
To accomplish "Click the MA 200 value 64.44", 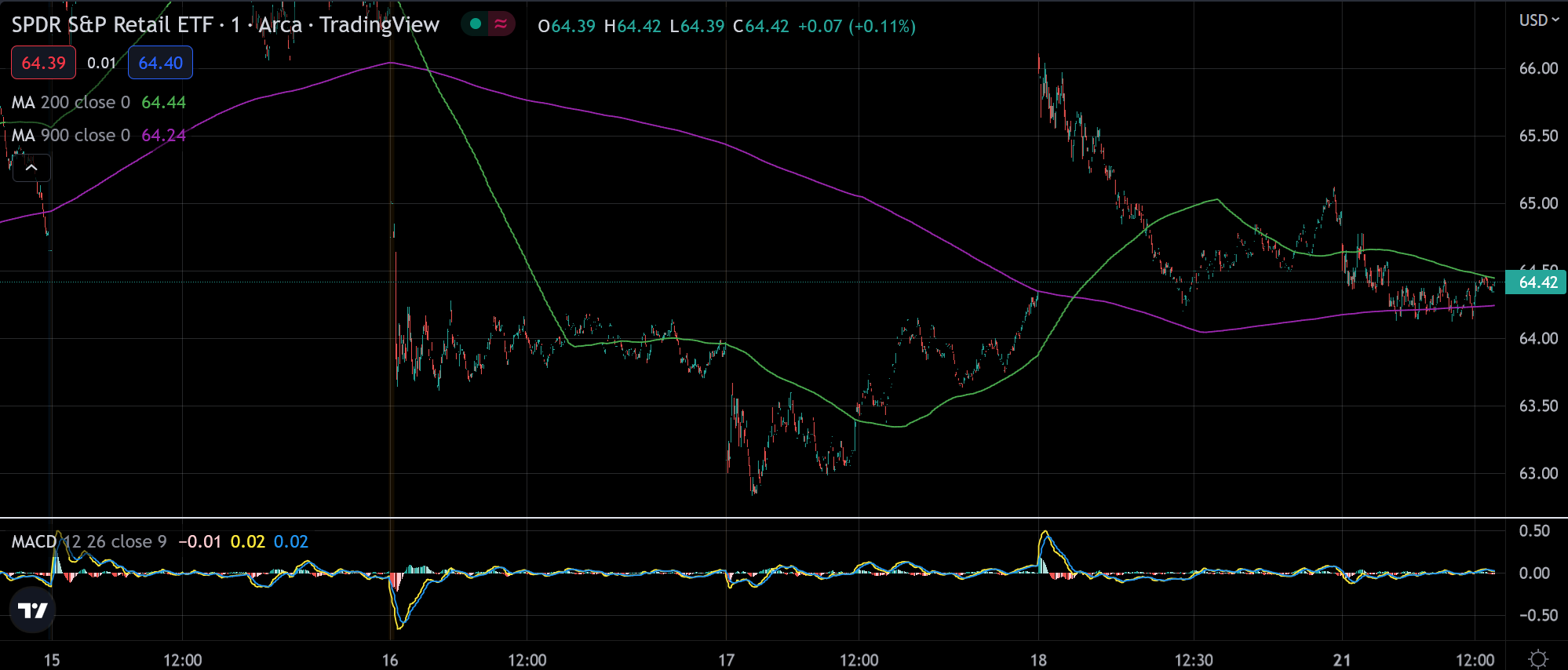I will click(163, 102).
